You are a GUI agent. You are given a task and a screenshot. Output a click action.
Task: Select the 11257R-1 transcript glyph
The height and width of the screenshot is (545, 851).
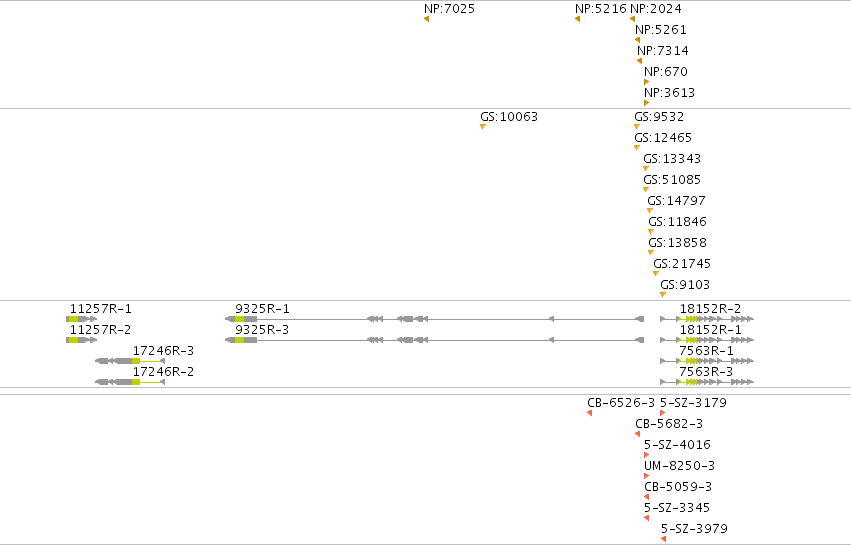81,319
